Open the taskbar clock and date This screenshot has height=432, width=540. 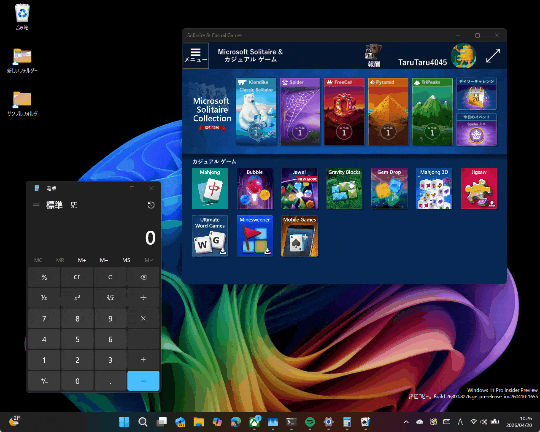click(x=520, y=422)
